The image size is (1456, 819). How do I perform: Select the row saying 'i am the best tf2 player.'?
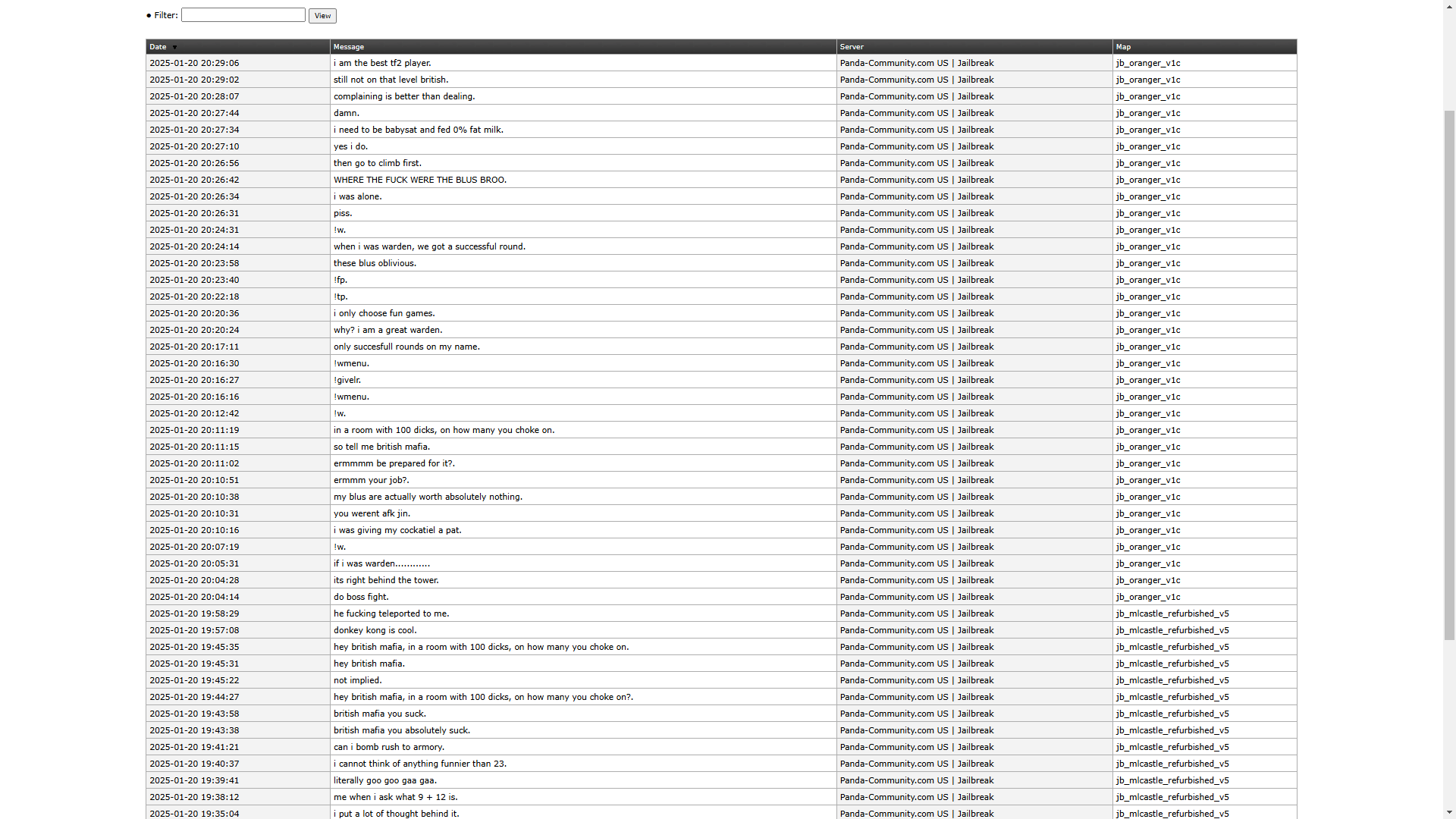coord(382,63)
